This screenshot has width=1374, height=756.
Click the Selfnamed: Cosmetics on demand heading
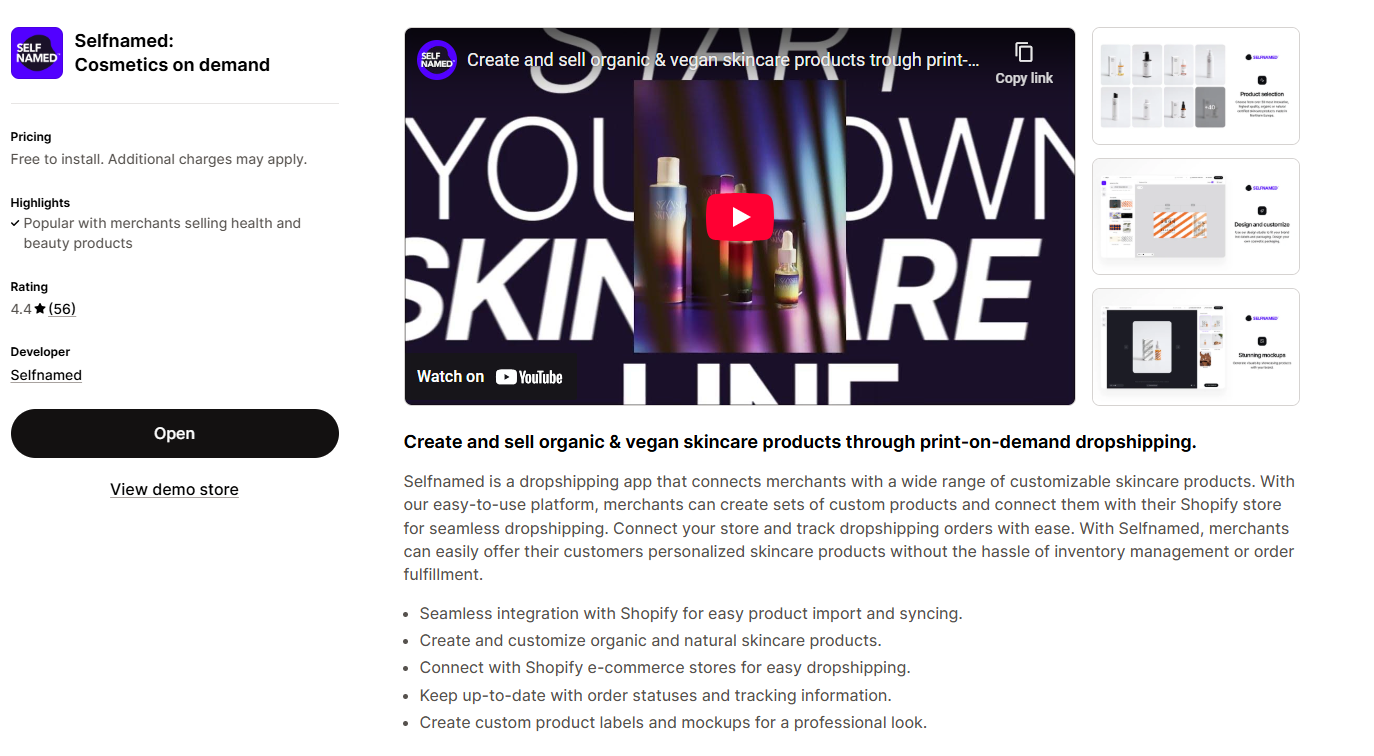click(172, 53)
